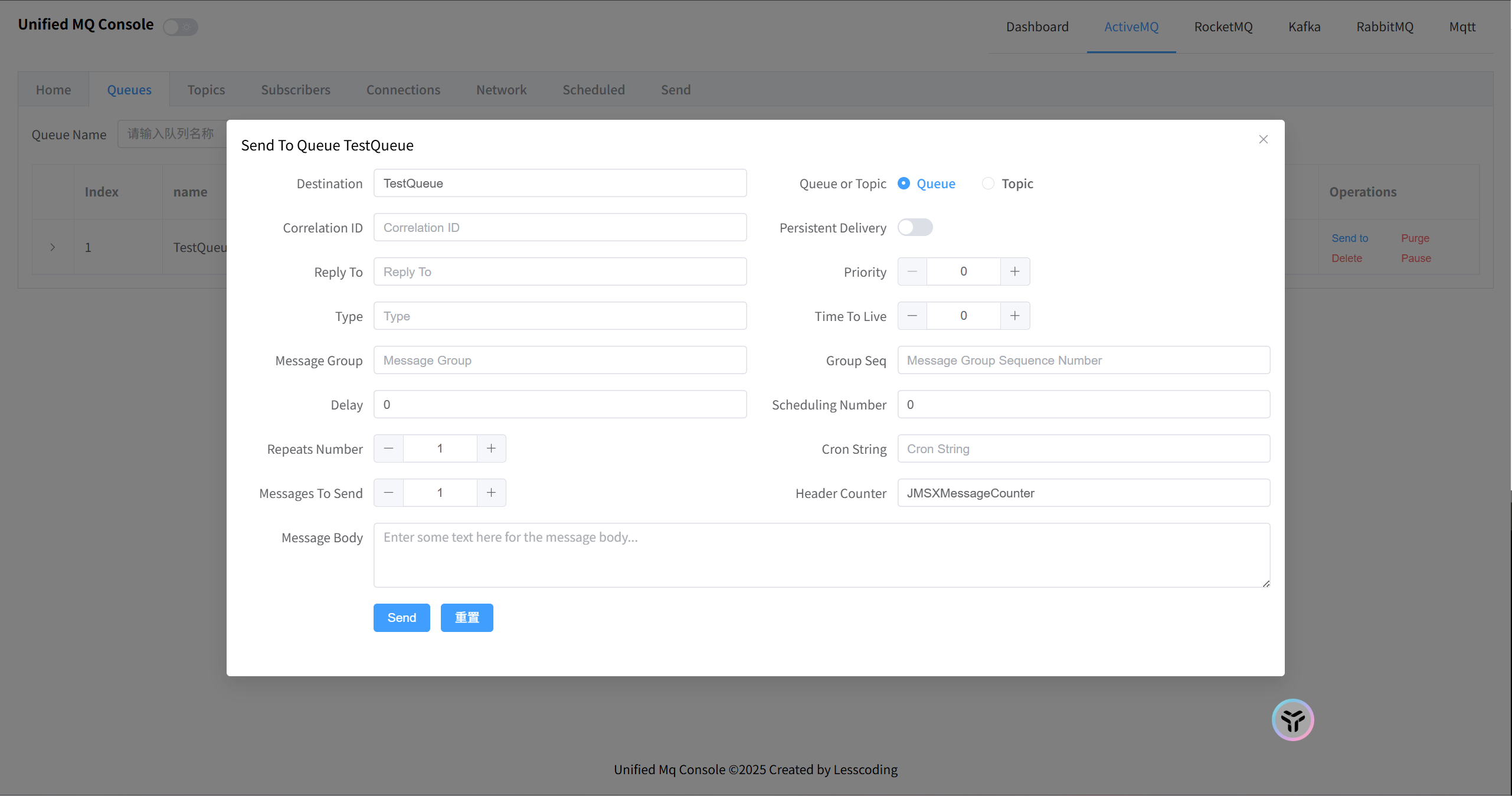Close the Send To Queue dialog
The image size is (1512, 796).
click(x=1263, y=139)
